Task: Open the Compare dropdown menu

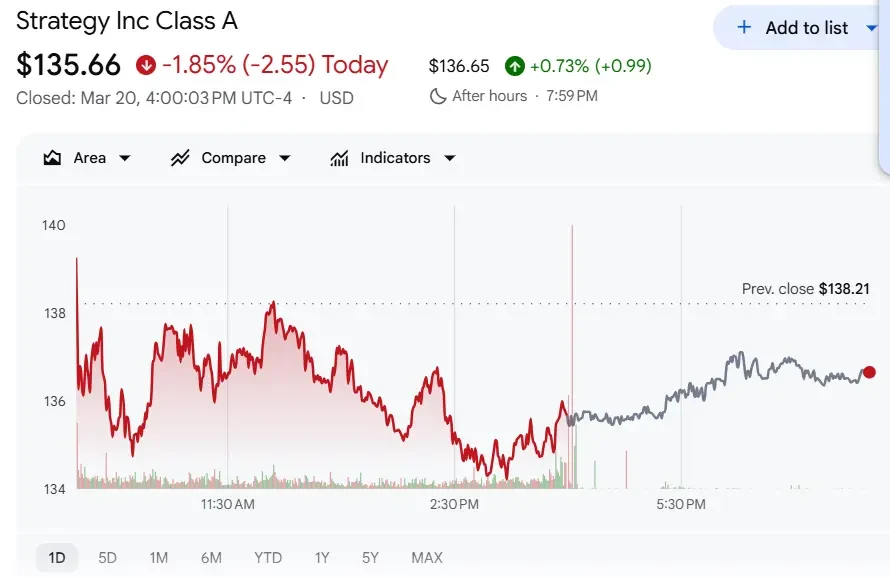Action: [x=285, y=157]
